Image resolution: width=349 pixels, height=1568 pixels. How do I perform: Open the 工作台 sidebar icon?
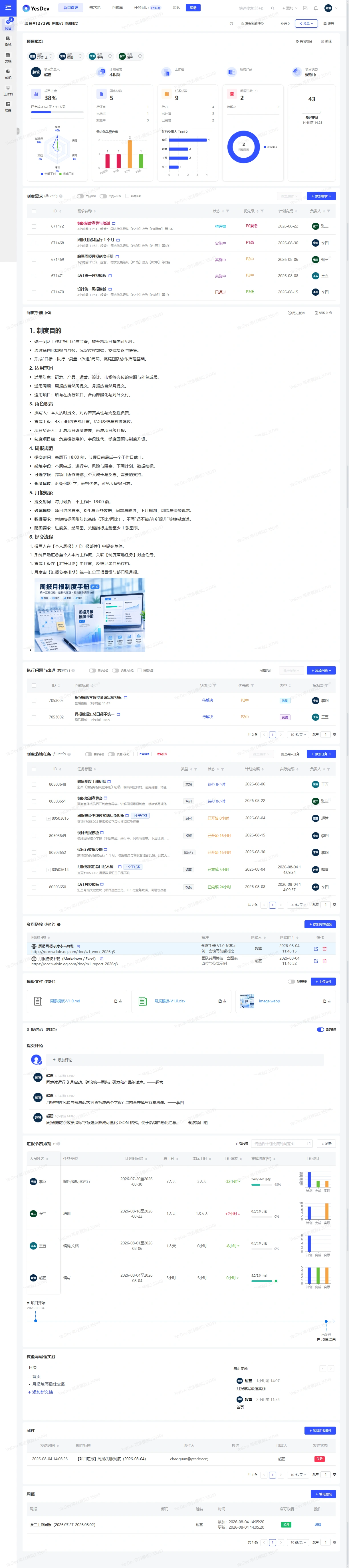click(x=8, y=90)
